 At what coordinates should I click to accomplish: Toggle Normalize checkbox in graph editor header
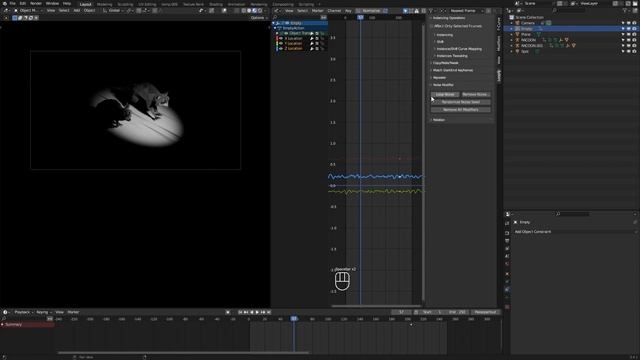[359, 11]
